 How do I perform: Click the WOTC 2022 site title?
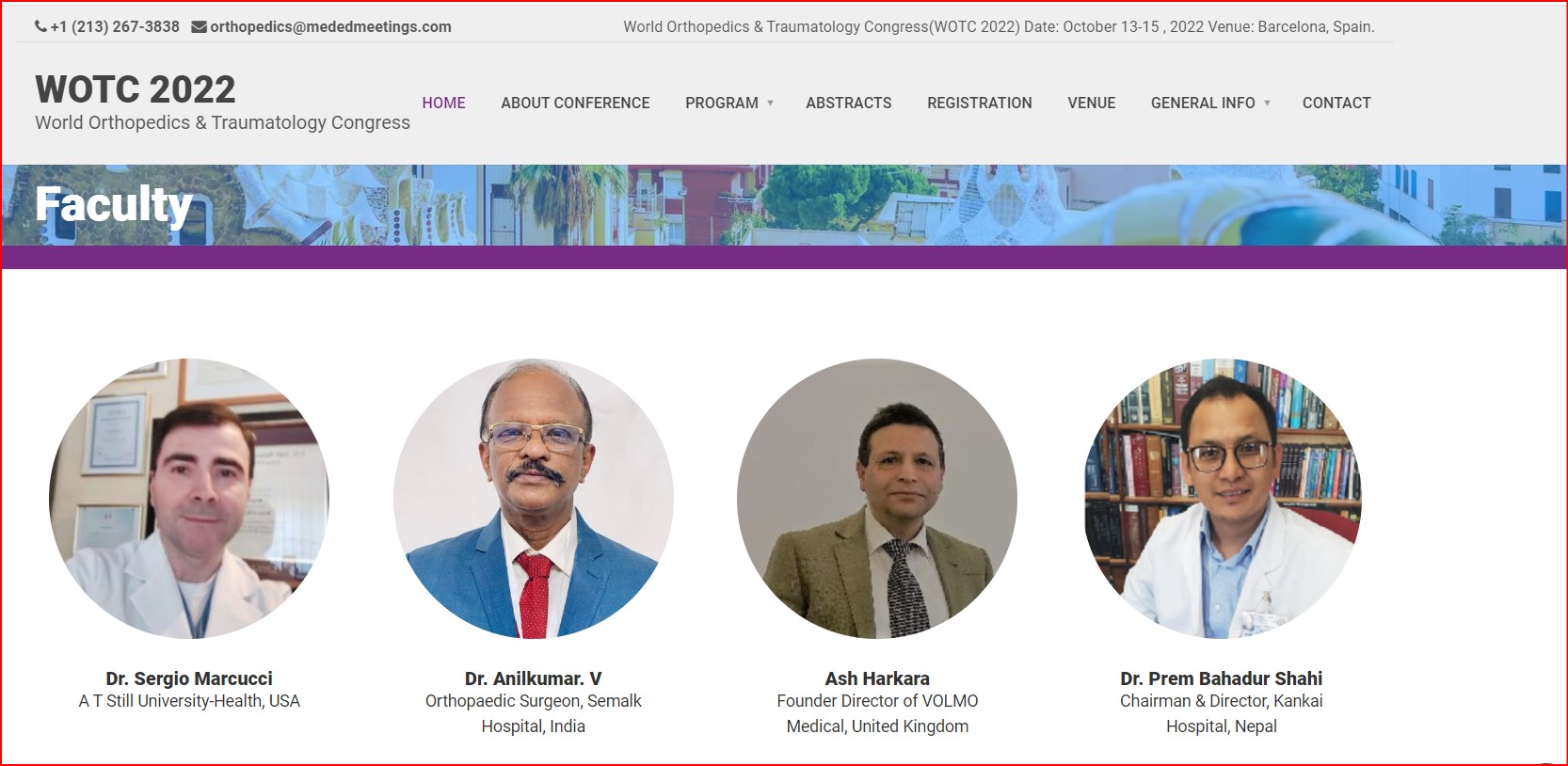(136, 89)
